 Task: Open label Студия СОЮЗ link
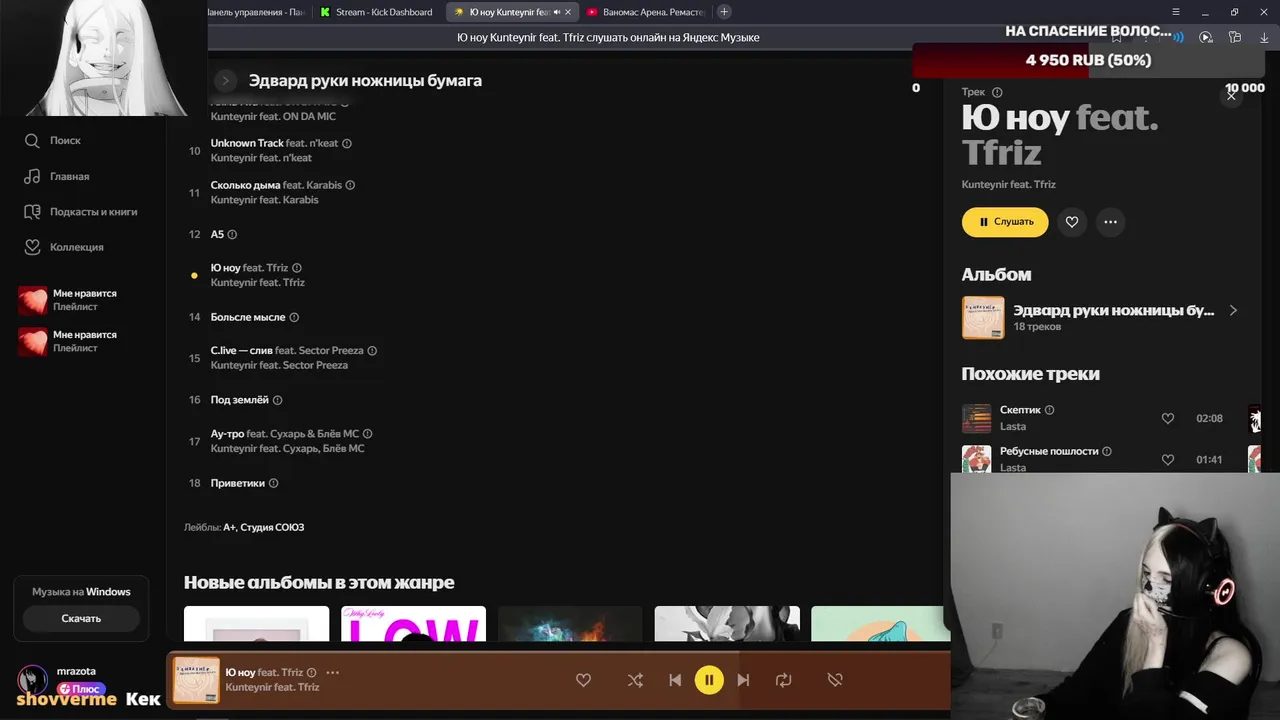tap(272, 527)
